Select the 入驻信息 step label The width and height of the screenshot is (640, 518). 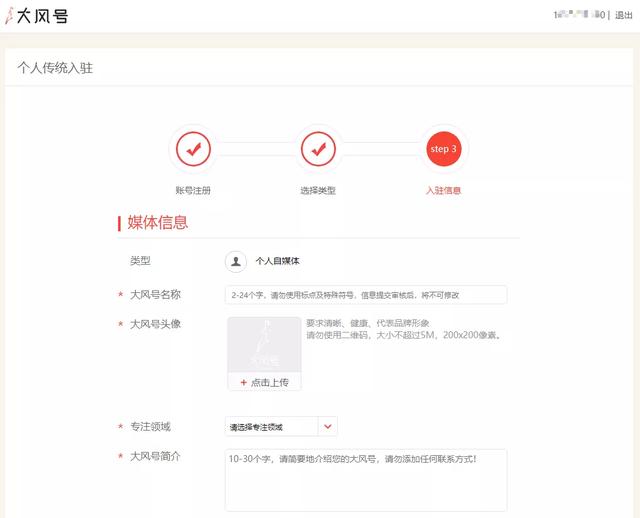(443, 190)
